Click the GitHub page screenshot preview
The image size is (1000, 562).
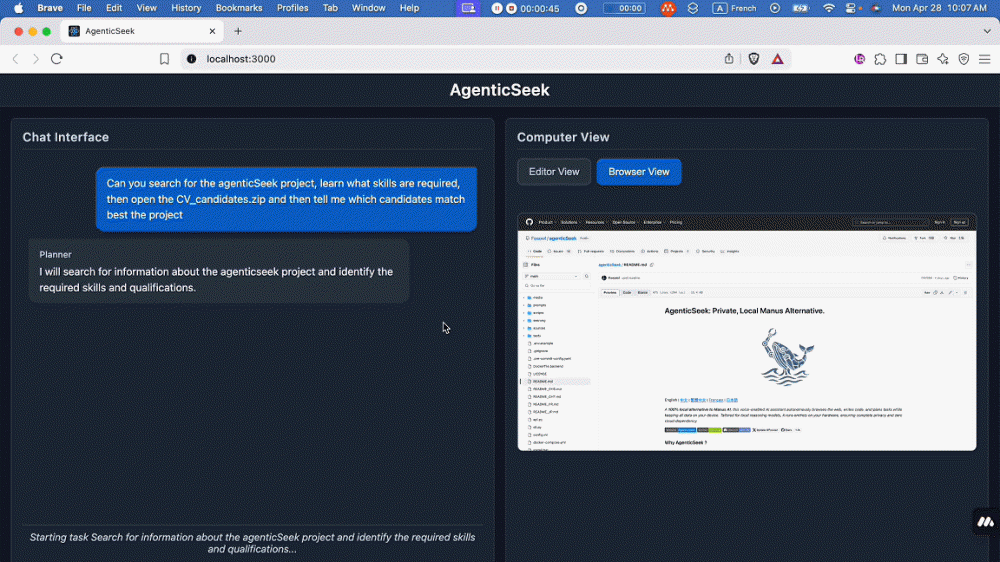(x=746, y=331)
